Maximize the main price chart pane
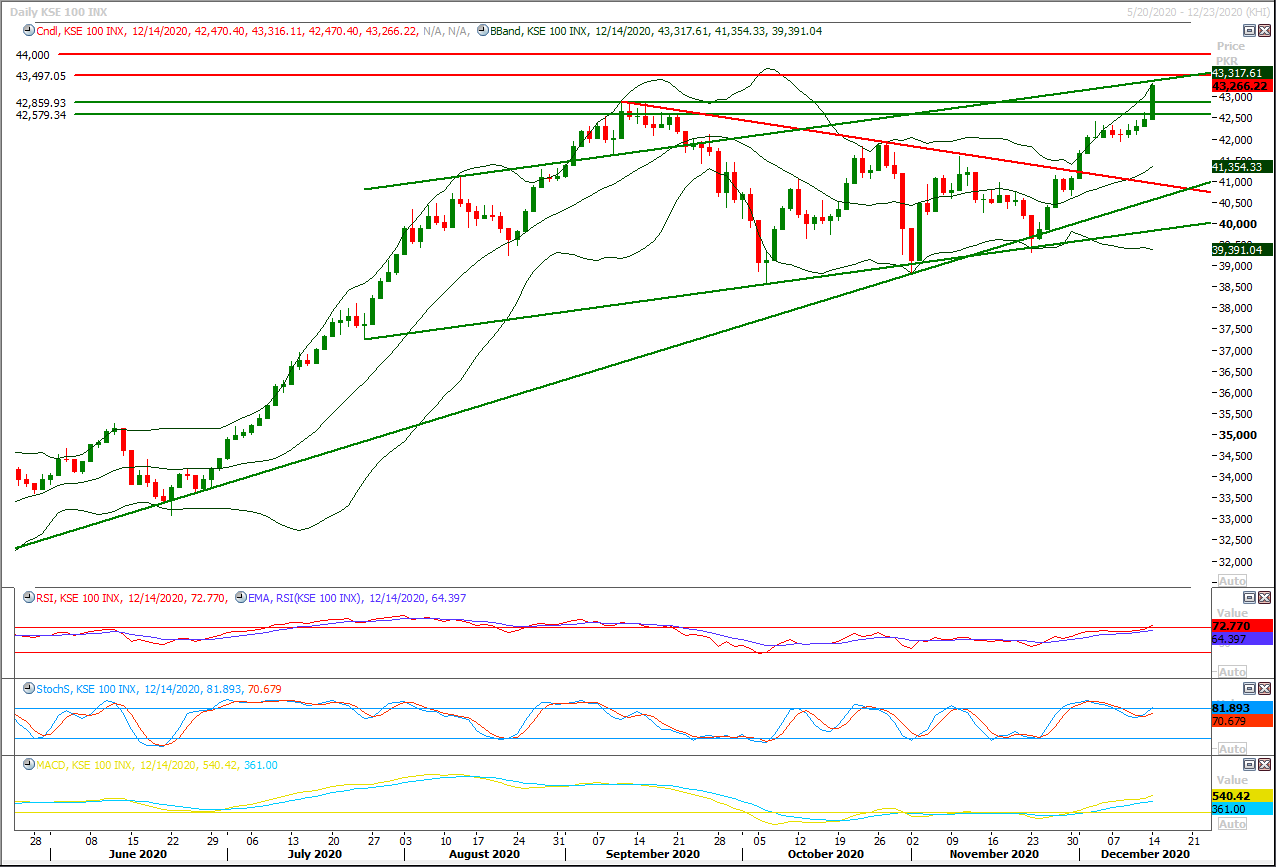Viewport: 1276px width, 867px height. pos(1249,31)
